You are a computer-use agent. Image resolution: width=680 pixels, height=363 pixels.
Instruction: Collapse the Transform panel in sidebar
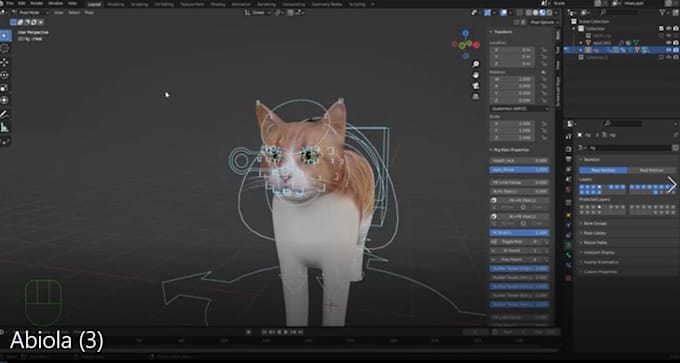coord(503,32)
